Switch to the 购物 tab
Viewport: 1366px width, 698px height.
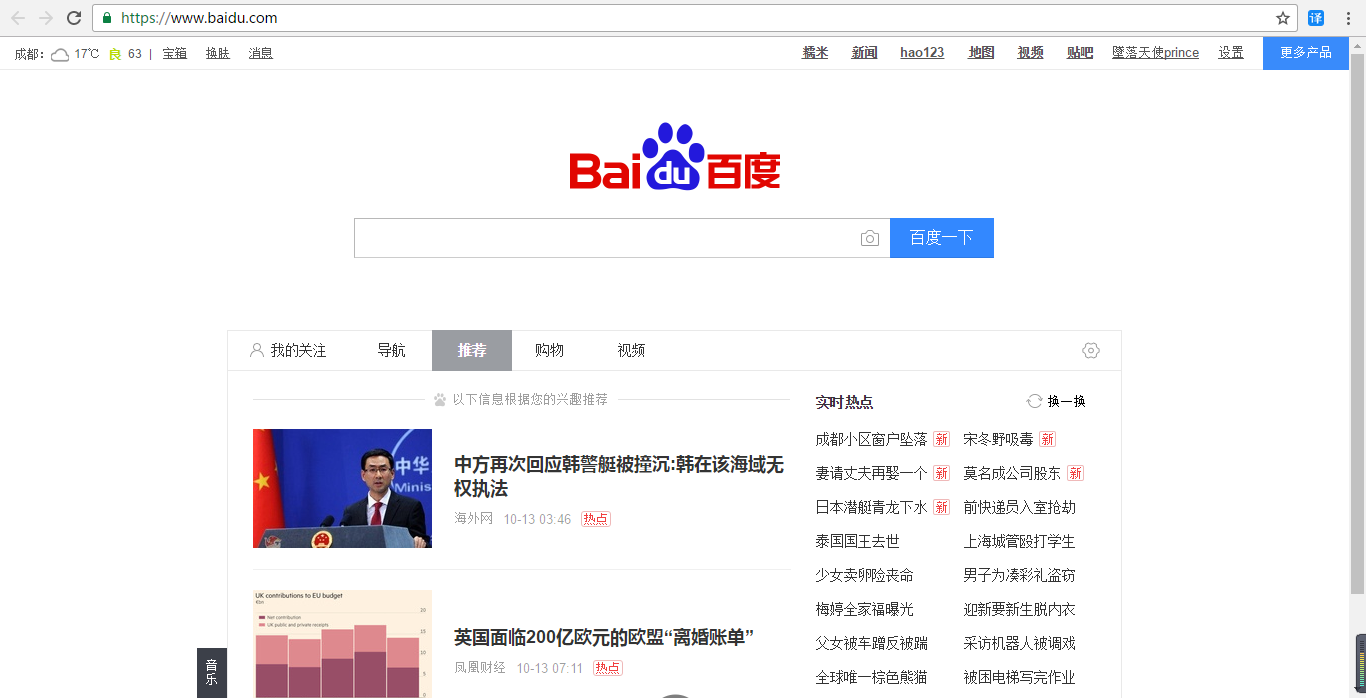tap(549, 350)
